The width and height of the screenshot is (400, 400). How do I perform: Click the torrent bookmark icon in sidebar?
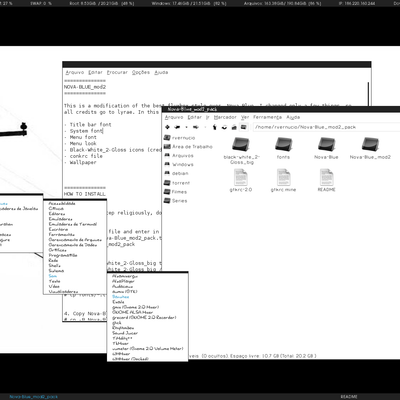tap(167, 183)
